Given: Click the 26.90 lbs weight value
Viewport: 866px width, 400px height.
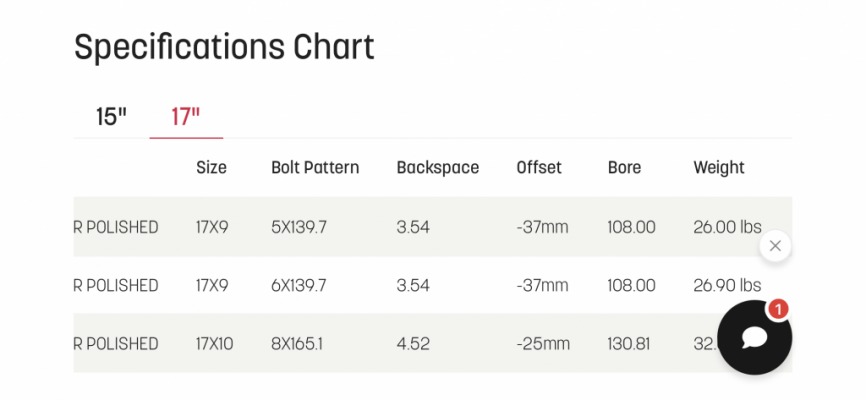Looking at the screenshot, I should click(727, 285).
